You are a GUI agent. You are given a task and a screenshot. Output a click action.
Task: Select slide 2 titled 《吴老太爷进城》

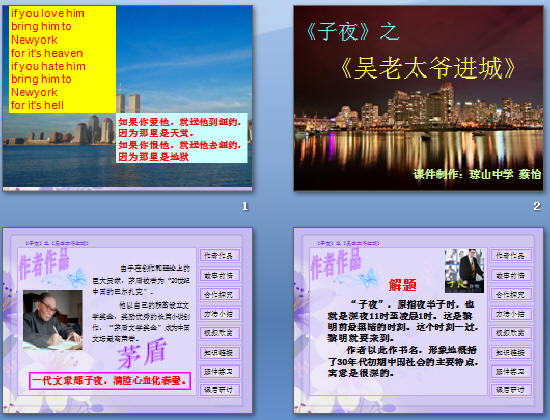pyautogui.click(x=418, y=98)
